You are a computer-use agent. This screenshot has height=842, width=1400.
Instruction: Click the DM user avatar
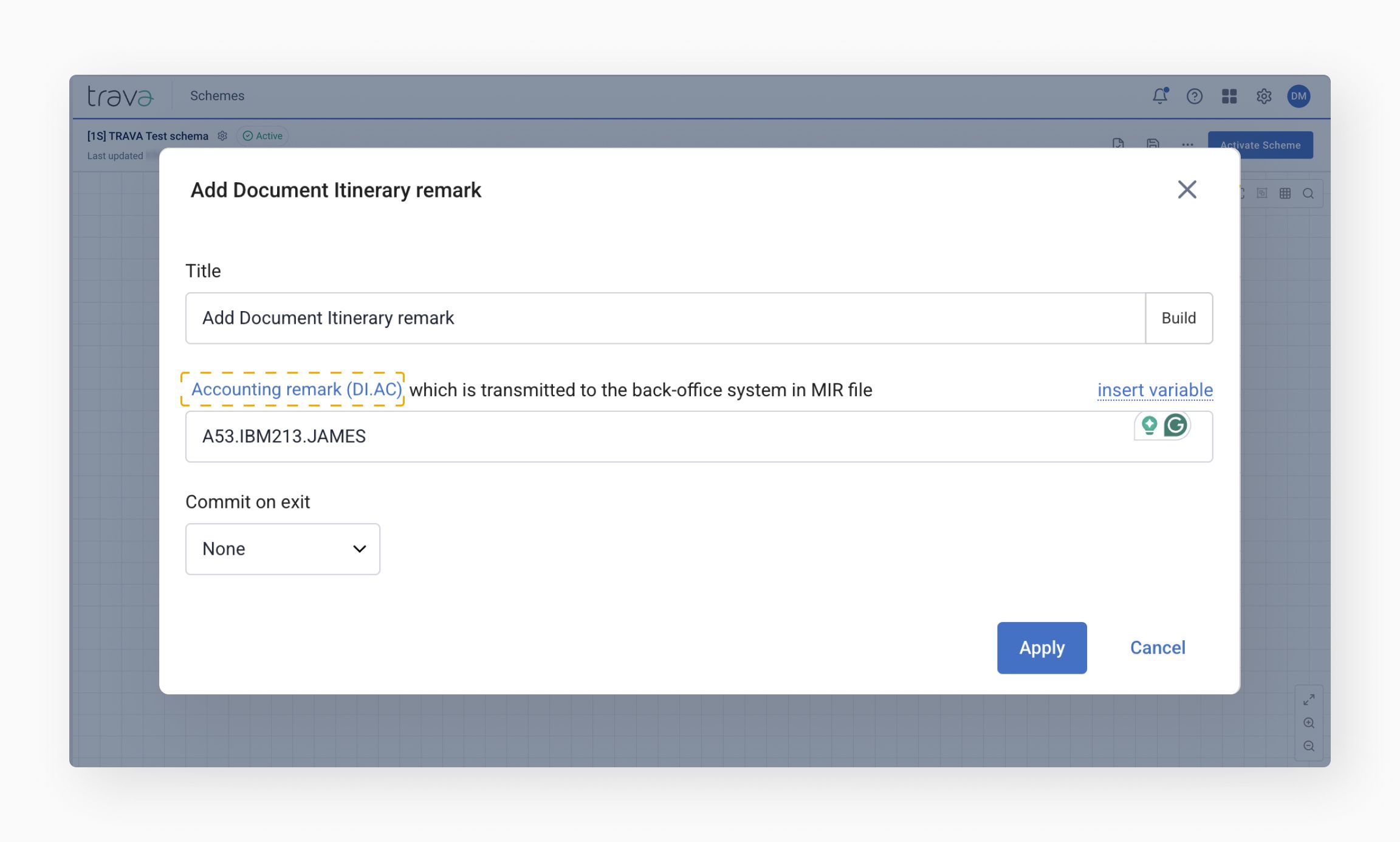pos(1299,96)
